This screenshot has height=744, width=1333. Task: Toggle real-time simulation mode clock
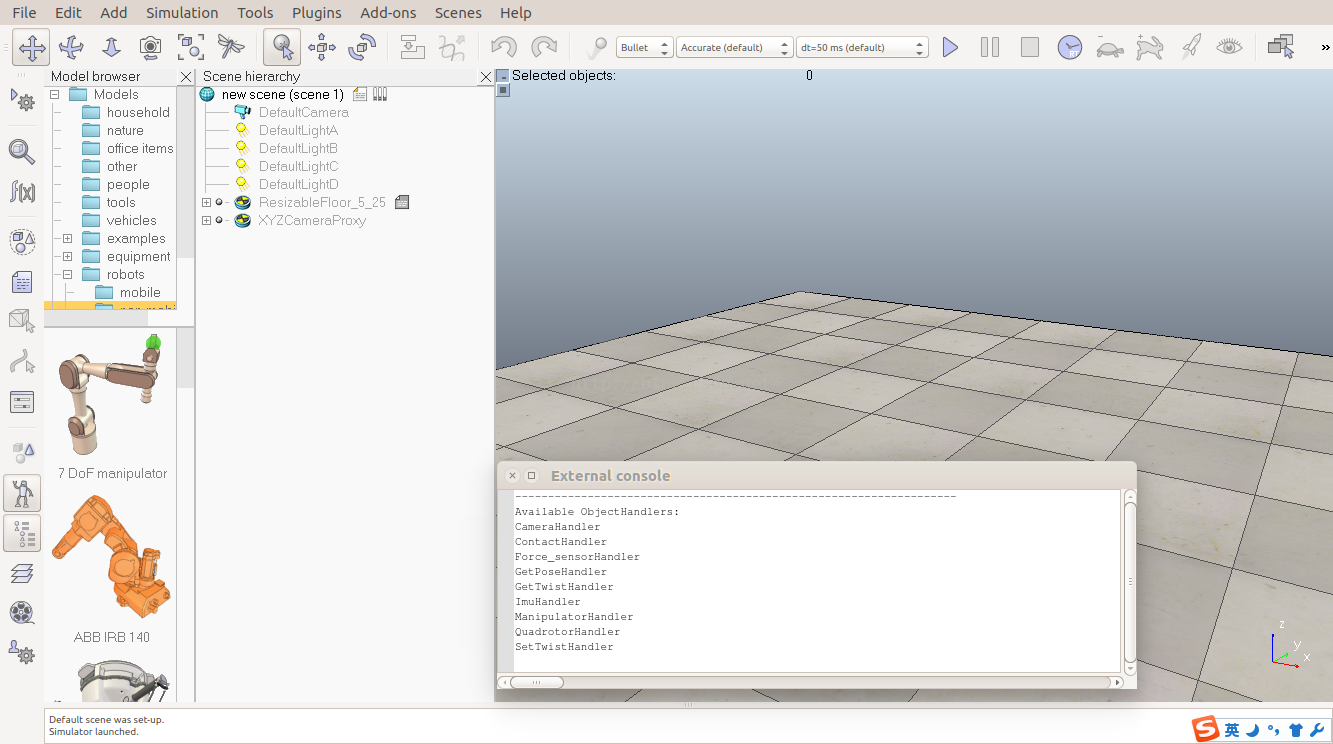point(1070,47)
